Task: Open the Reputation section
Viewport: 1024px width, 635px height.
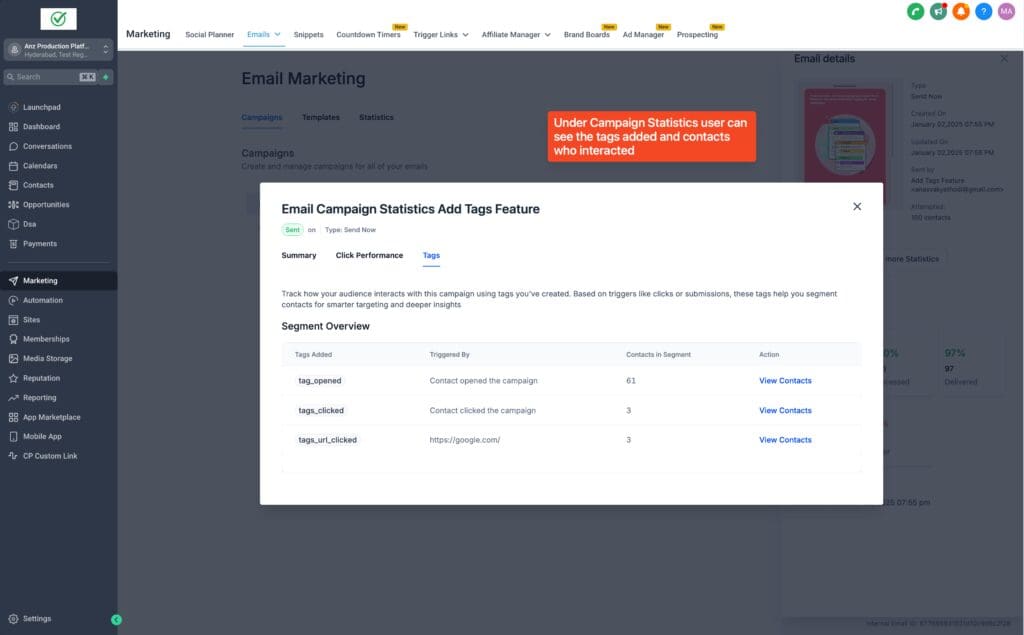Action: pos(40,378)
